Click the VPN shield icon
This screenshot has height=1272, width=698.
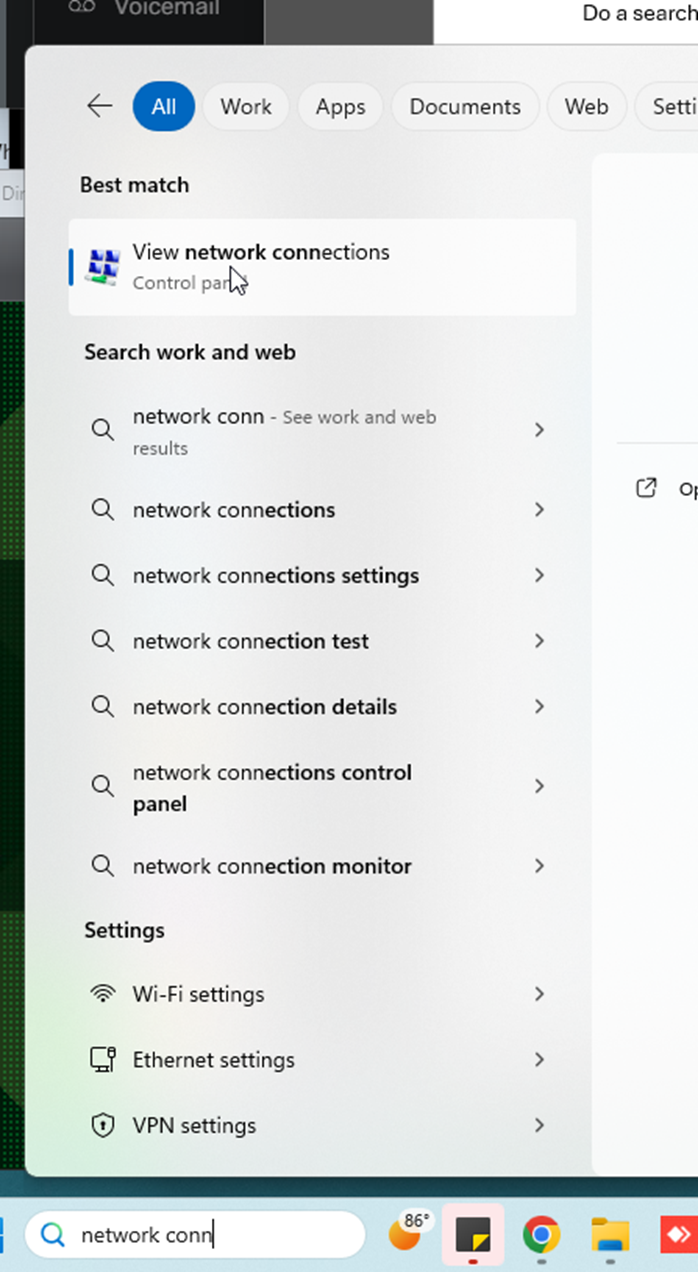click(102, 1126)
